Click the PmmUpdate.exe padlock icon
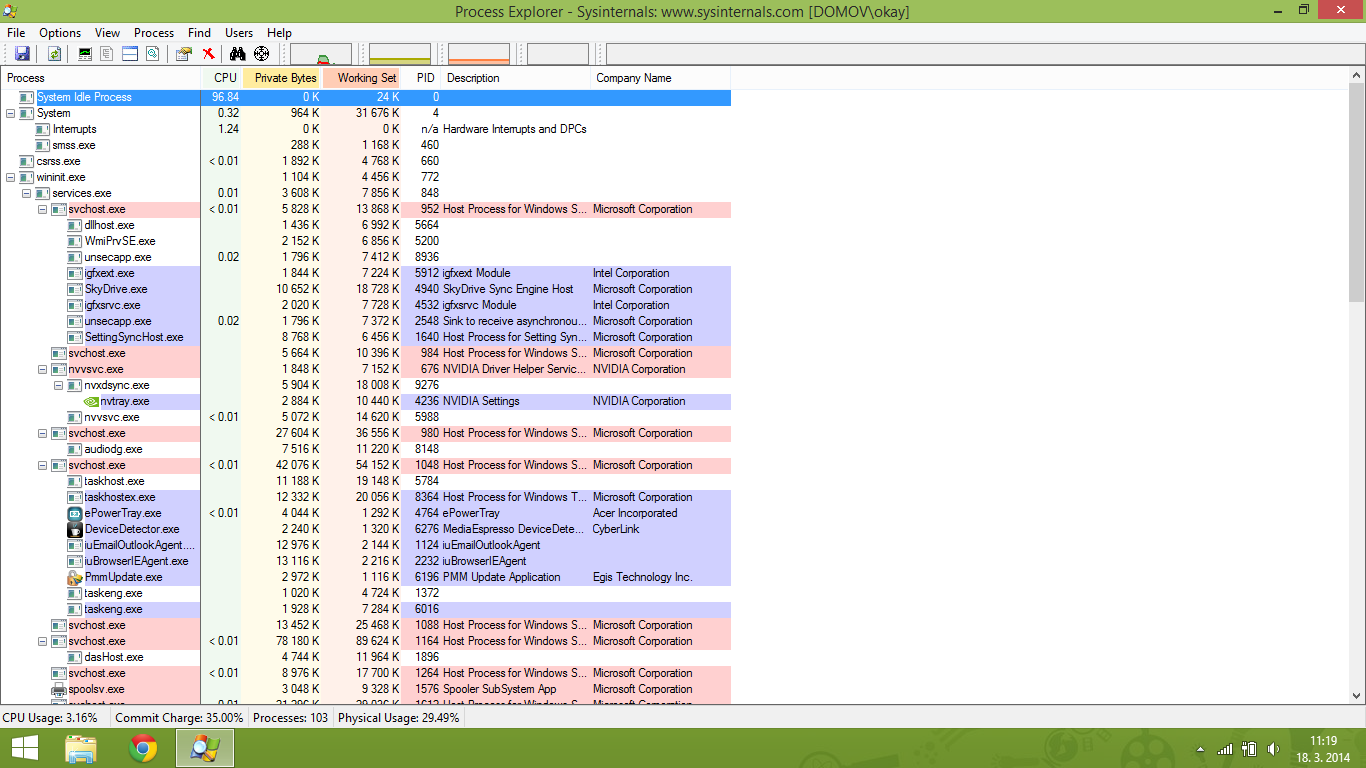1366x768 pixels. 75,577
